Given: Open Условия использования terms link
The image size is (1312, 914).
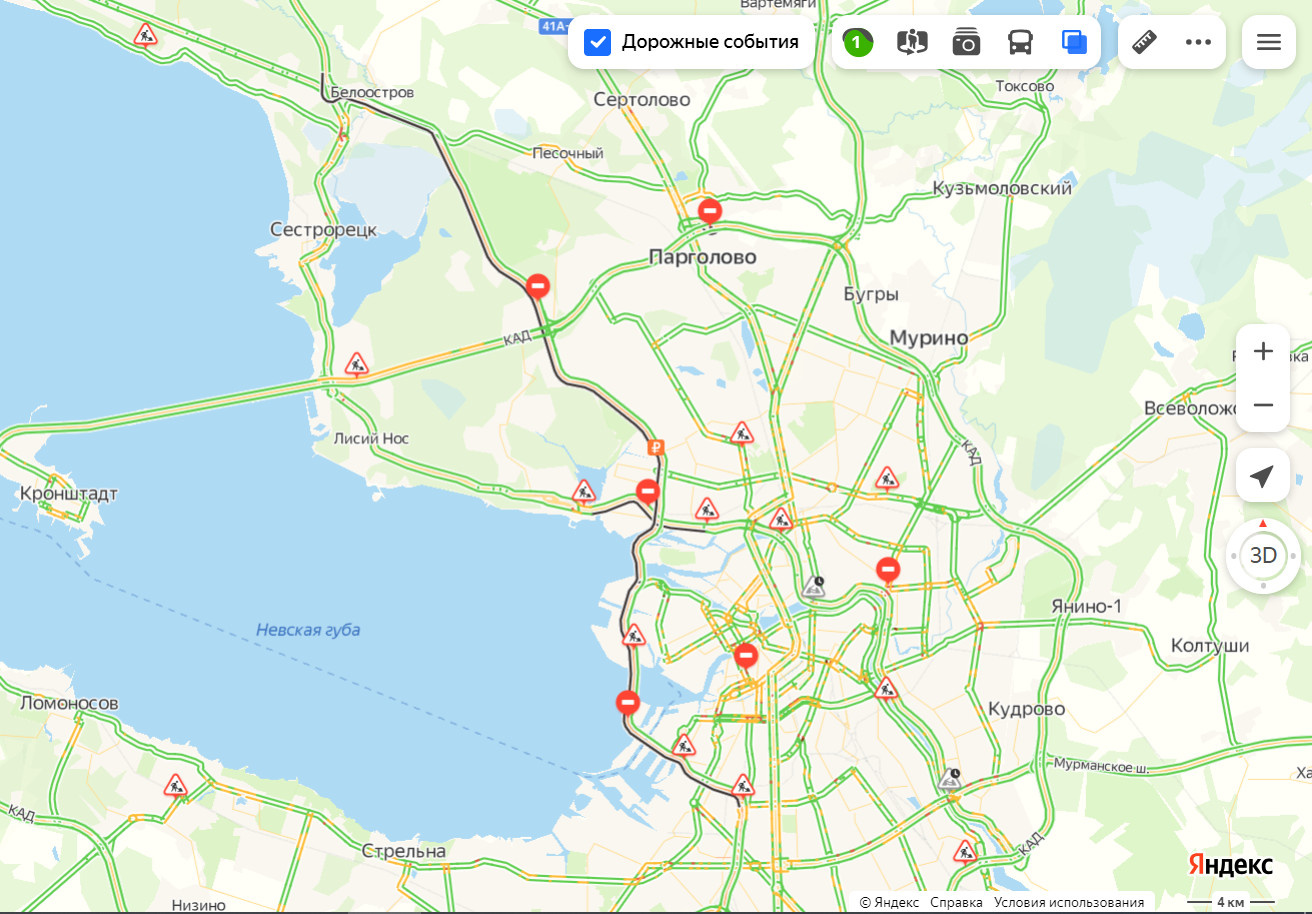Looking at the screenshot, I should coord(1069,902).
